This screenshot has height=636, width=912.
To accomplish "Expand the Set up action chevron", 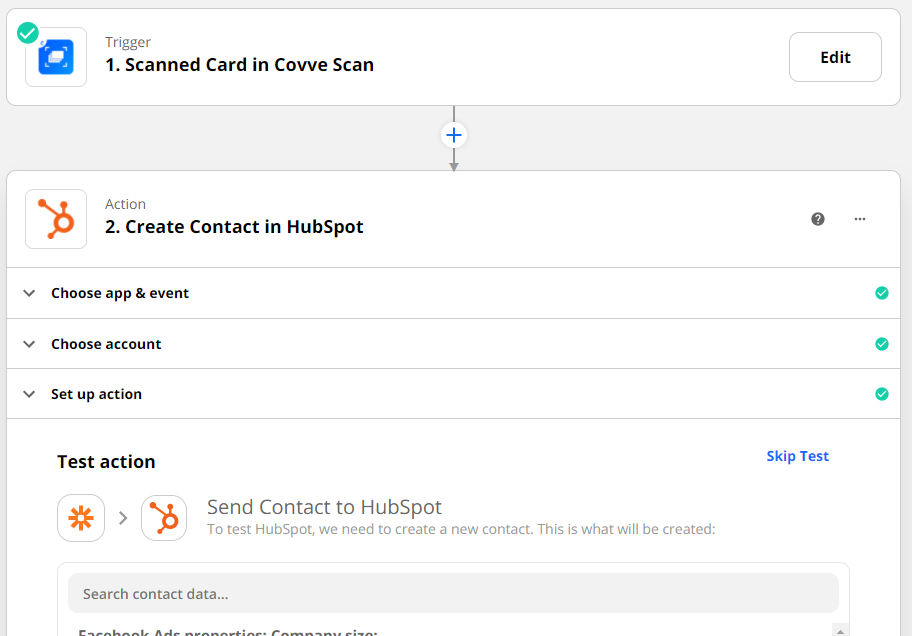I will click(29, 394).
